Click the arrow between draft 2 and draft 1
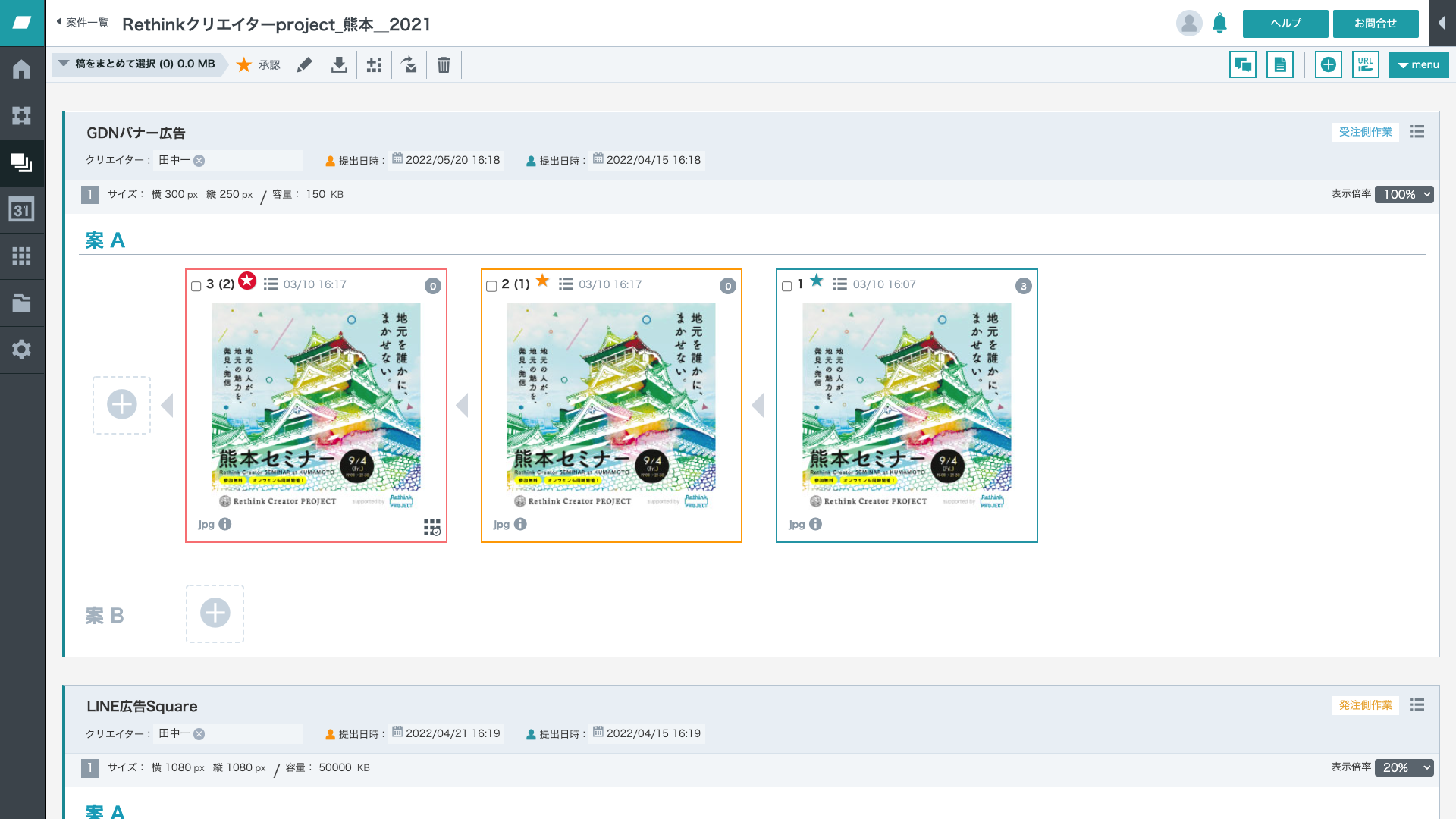The width and height of the screenshot is (1456, 819). tap(758, 406)
